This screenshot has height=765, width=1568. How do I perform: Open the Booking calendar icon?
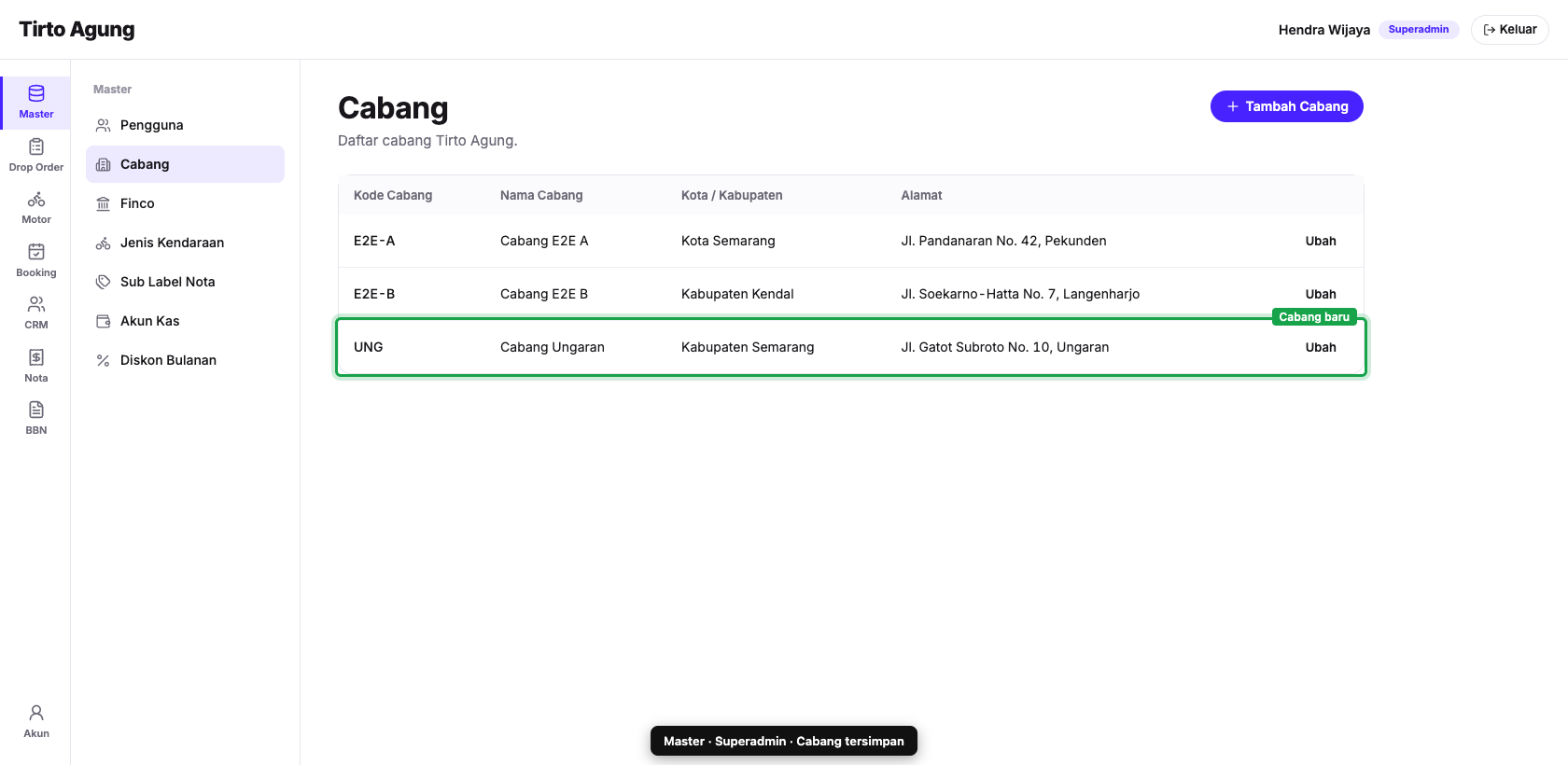point(36,252)
